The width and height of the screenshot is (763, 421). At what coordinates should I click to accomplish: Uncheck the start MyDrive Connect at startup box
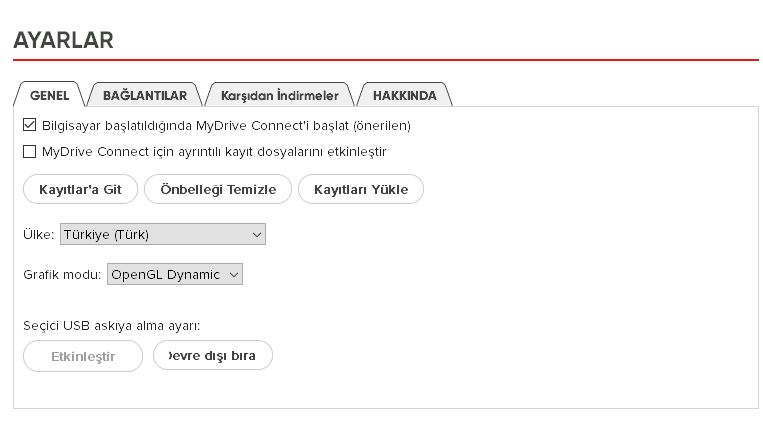point(29,125)
